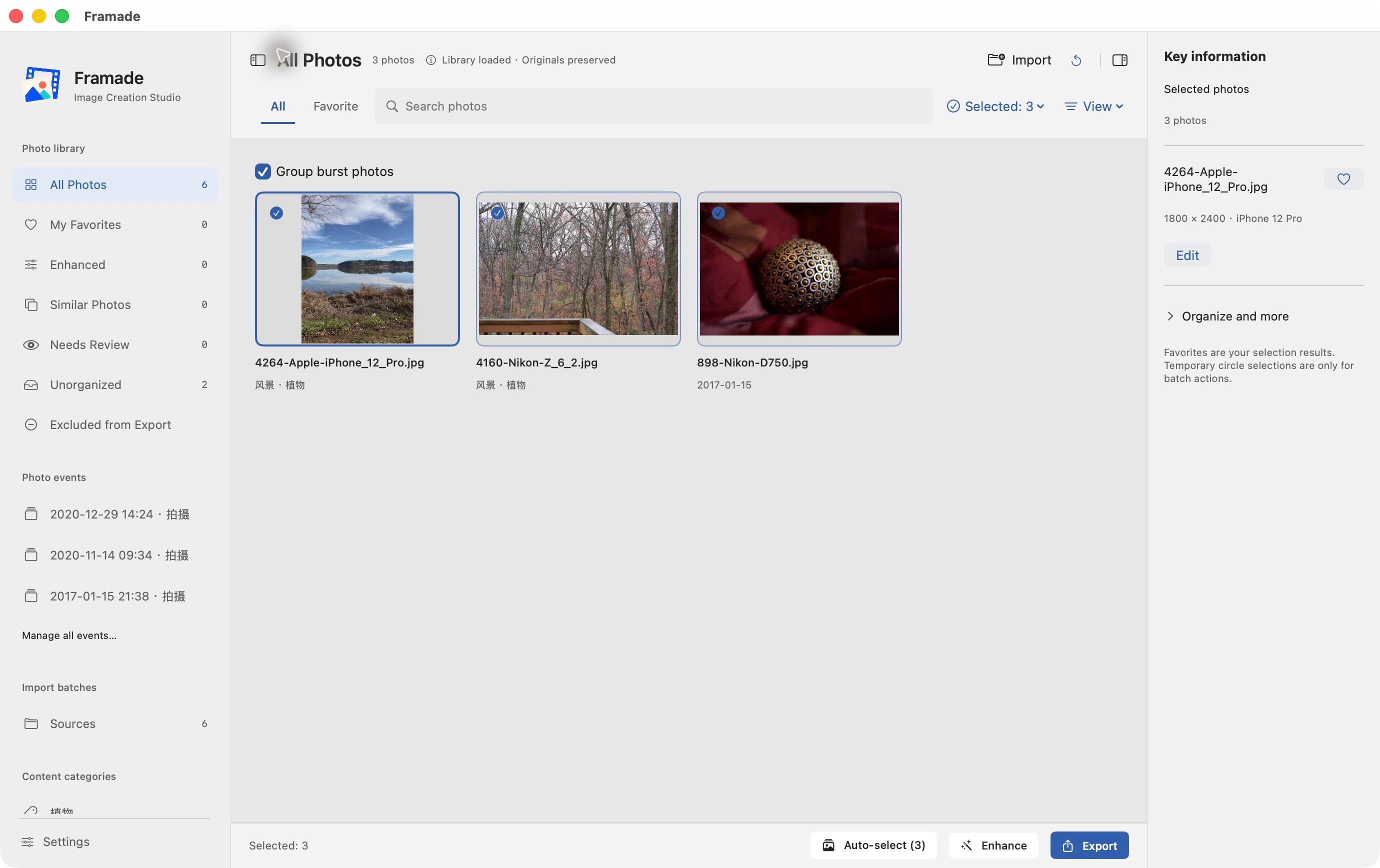Open Settings at the sidebar bottom

55,841
